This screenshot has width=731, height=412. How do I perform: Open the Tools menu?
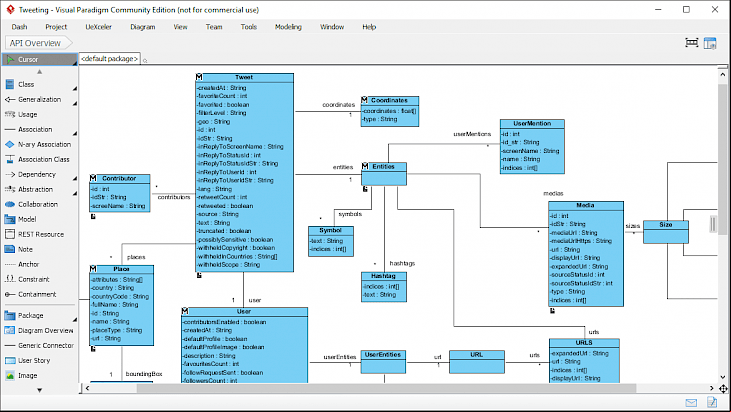pyautogui.click(x=249, y=27)
